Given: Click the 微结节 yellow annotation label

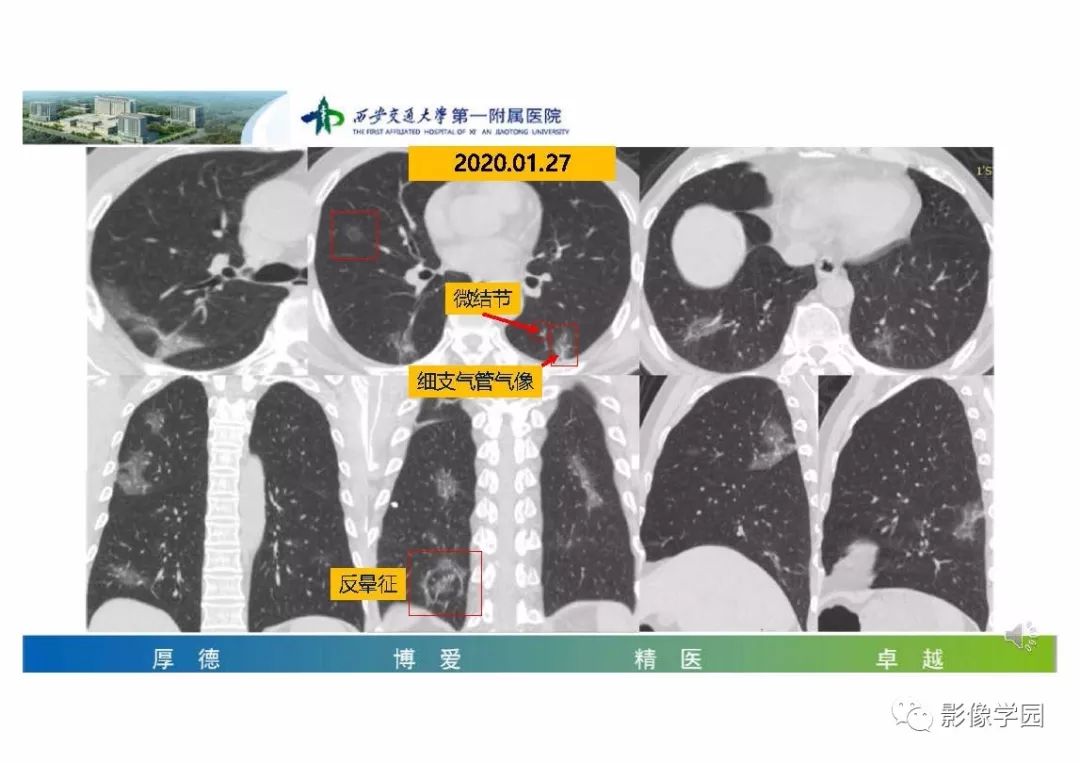Looking at the screenshot, I should [483, 299].
